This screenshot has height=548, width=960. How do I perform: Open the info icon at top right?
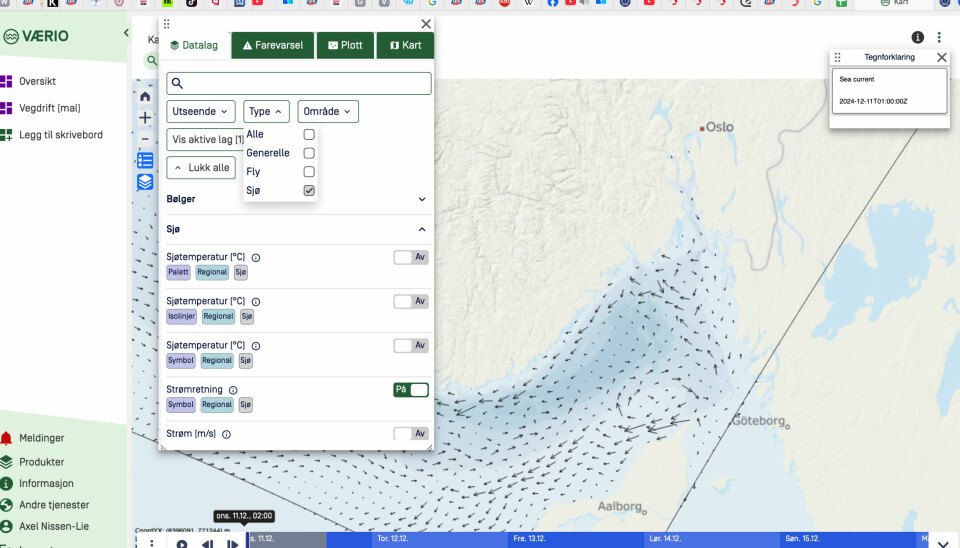(x=917, y=37)
